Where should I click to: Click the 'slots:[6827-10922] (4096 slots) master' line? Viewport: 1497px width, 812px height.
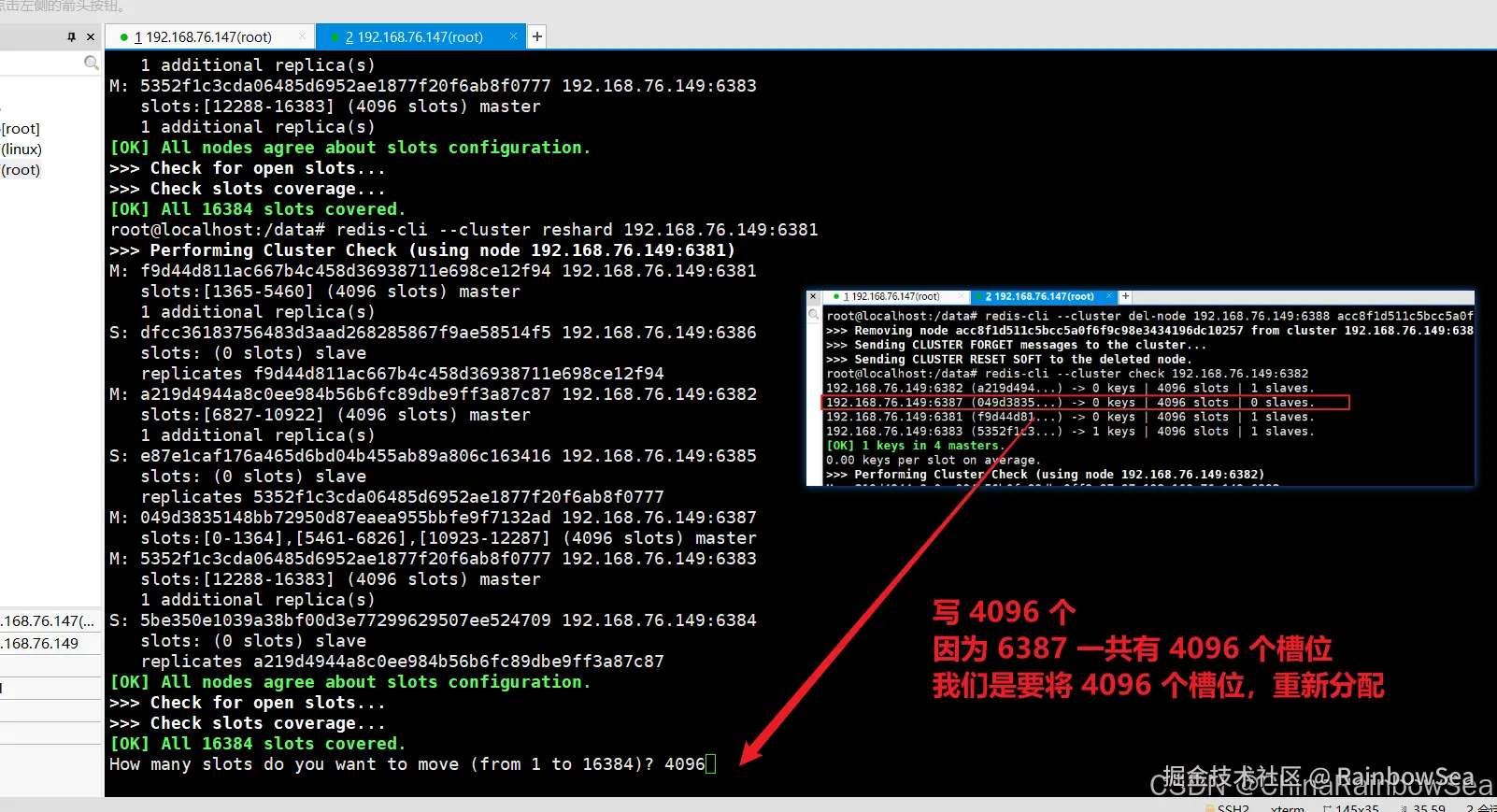(x=335, y=415)
